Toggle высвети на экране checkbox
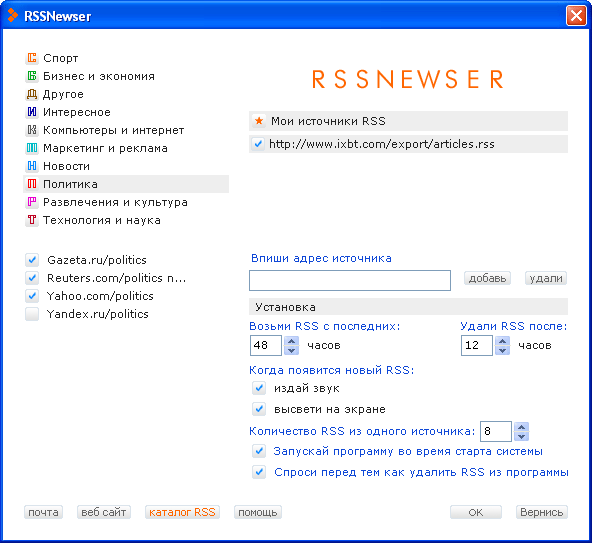The image size is (592, 543). (x=259, y=409)
